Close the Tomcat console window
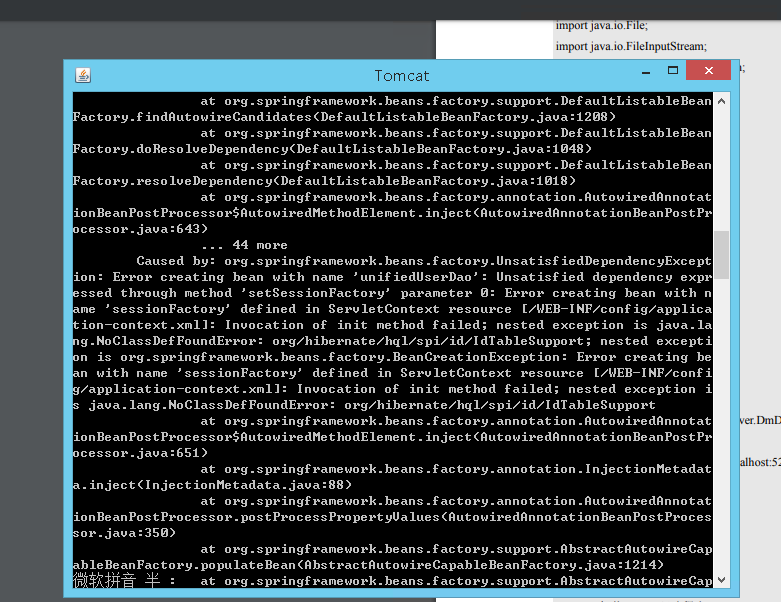 pos(708,70)
